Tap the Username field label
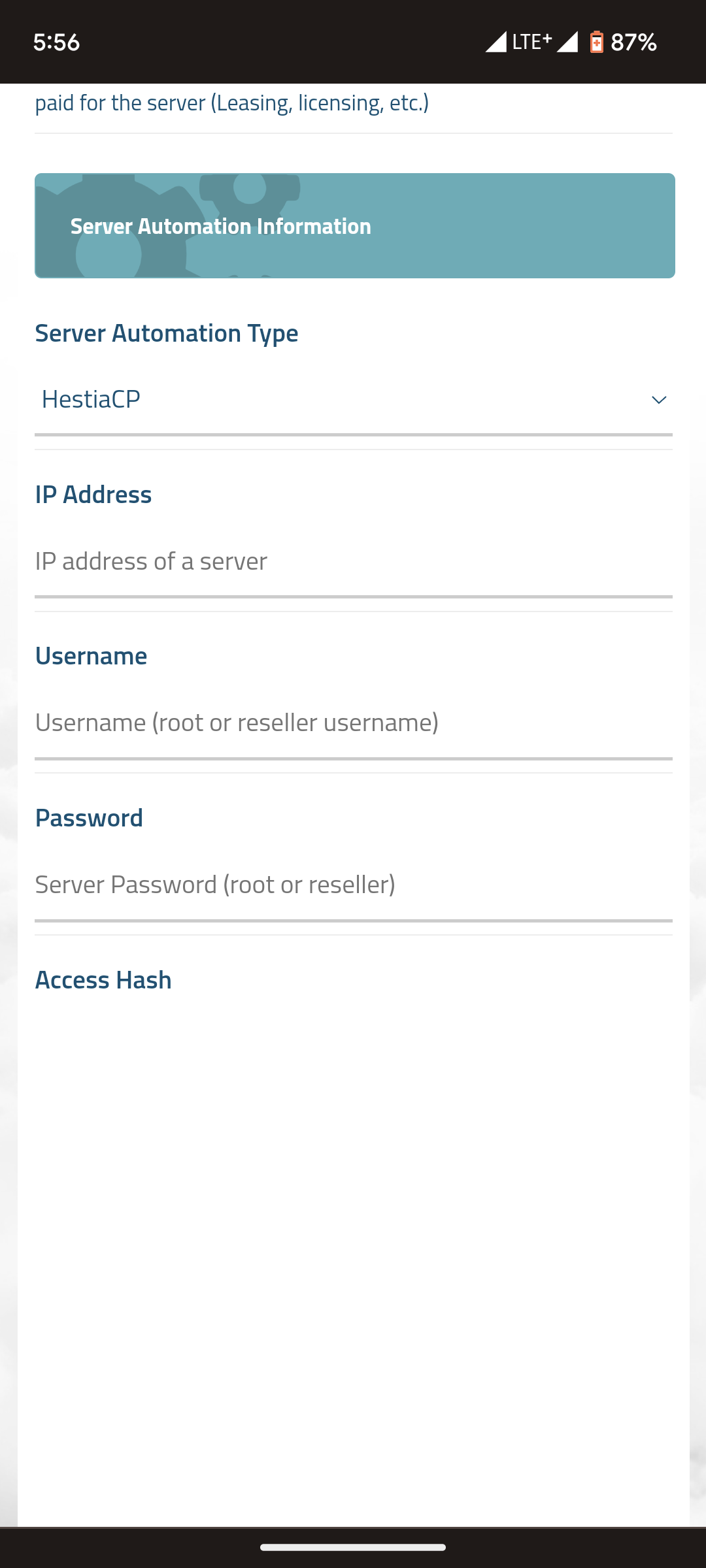The image size is (706, 1568). point(91,656)
